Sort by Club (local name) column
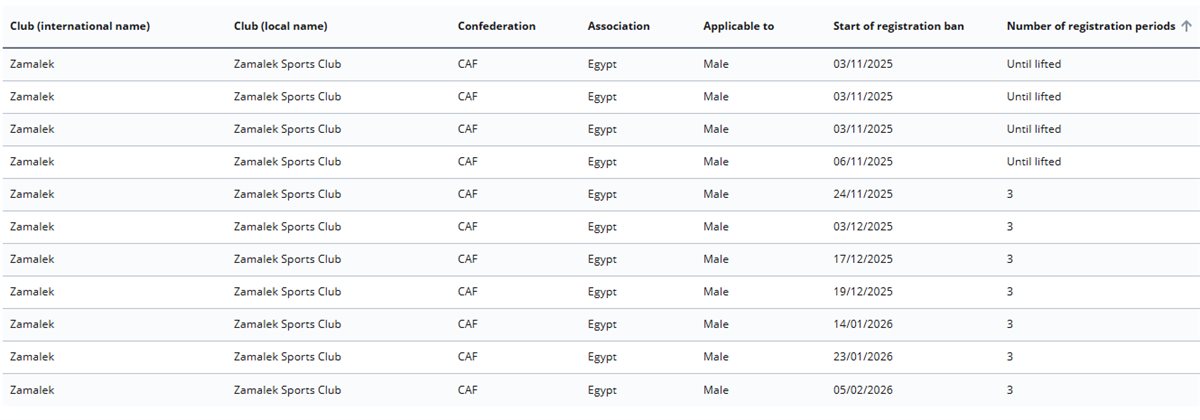1200x420 pixels. click(x=280, y=26)
